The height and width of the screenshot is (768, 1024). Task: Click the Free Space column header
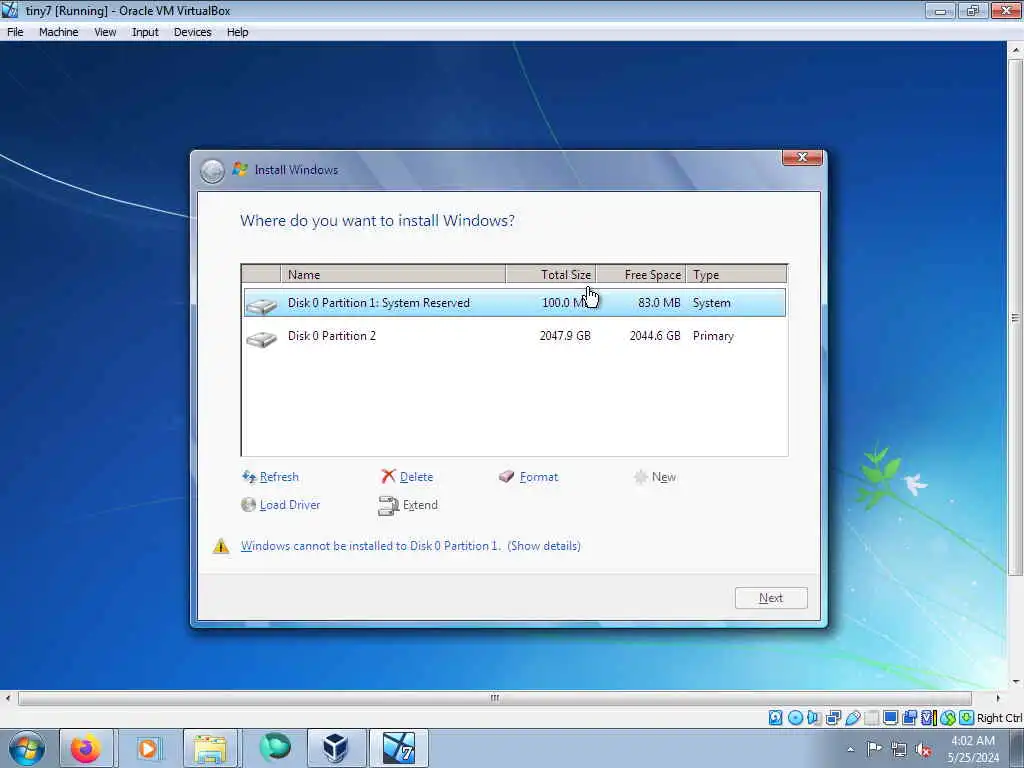(x=641, y=274)
